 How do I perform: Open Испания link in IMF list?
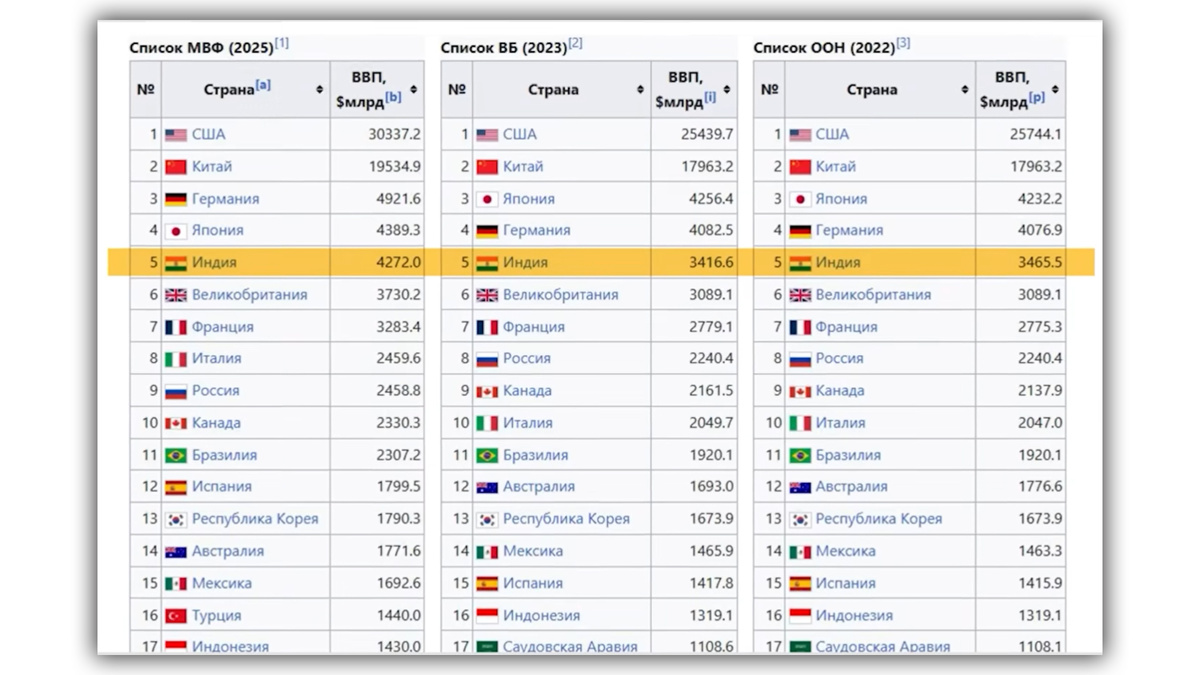[x=222, y=486]
